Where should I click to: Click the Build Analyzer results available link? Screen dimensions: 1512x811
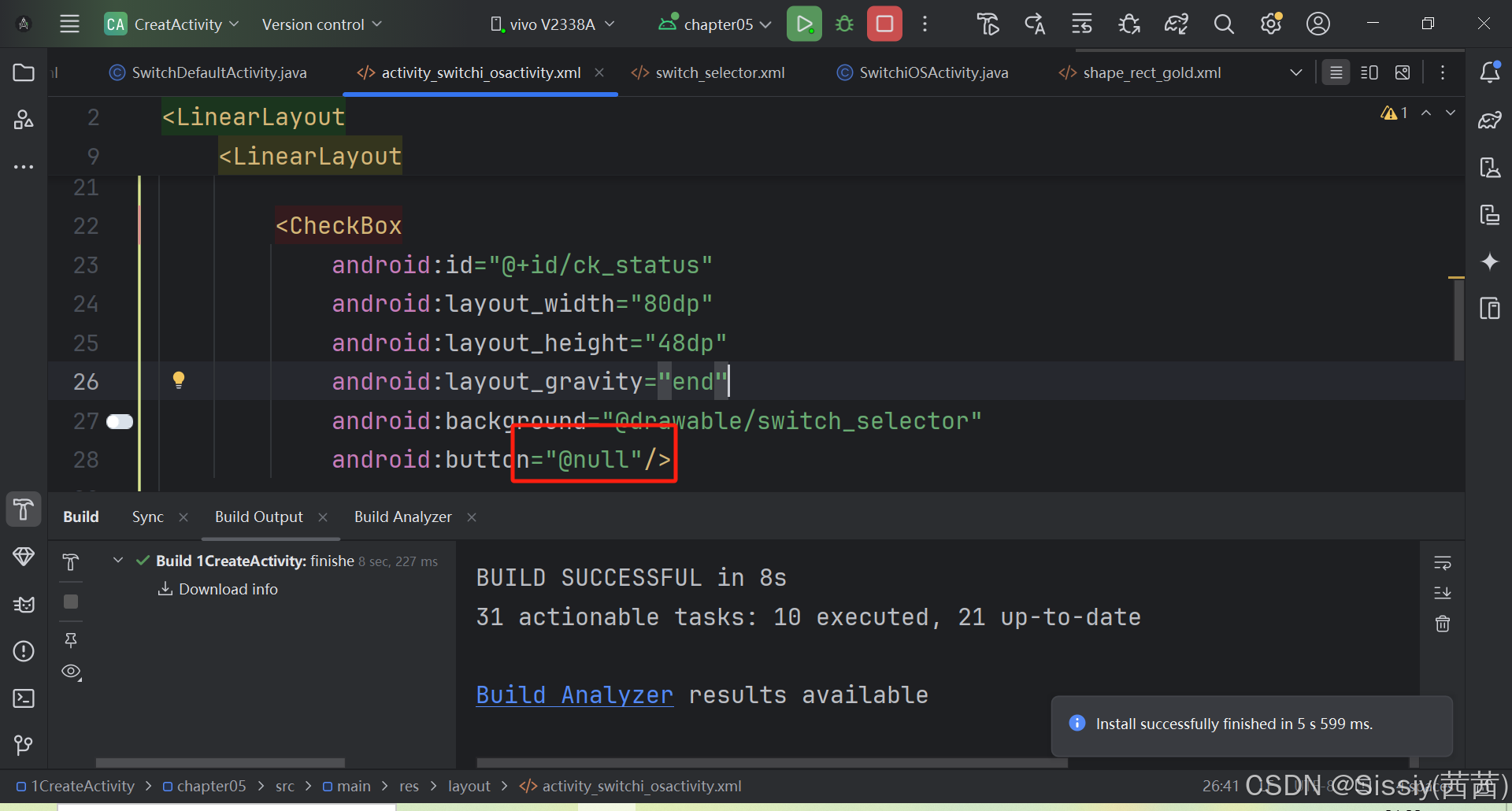coord(574,694)
